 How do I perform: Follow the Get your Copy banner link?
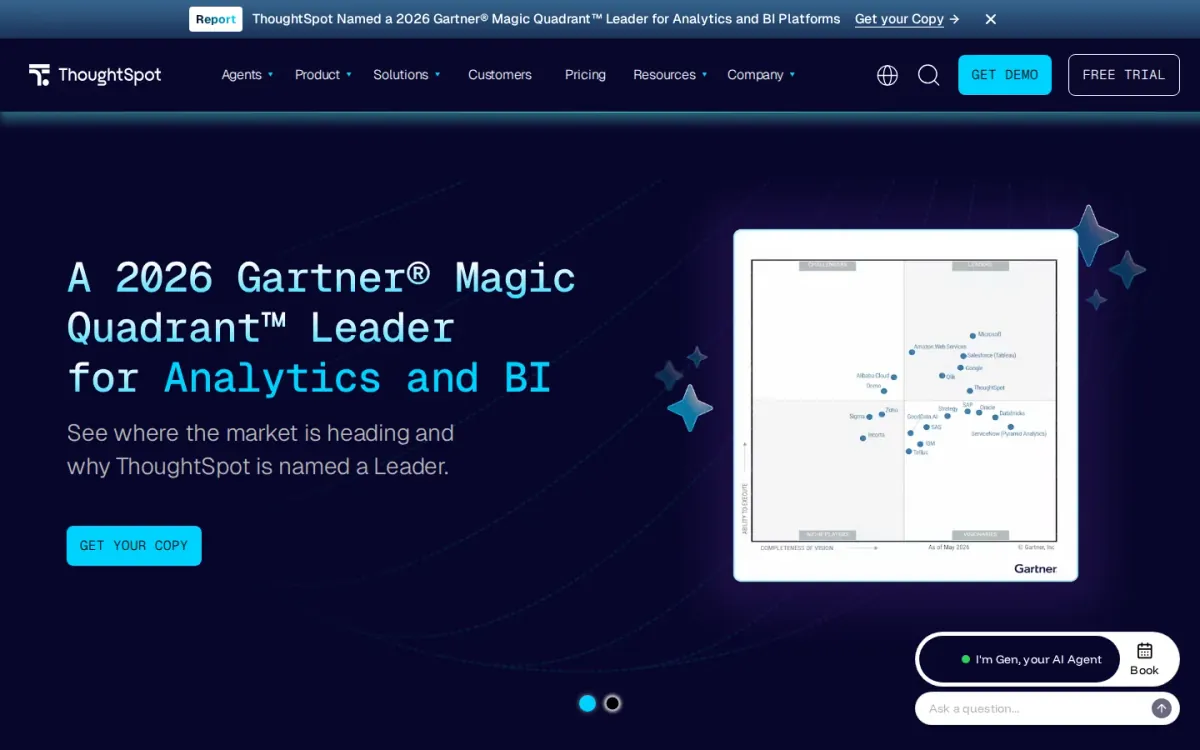coord(907,19)
